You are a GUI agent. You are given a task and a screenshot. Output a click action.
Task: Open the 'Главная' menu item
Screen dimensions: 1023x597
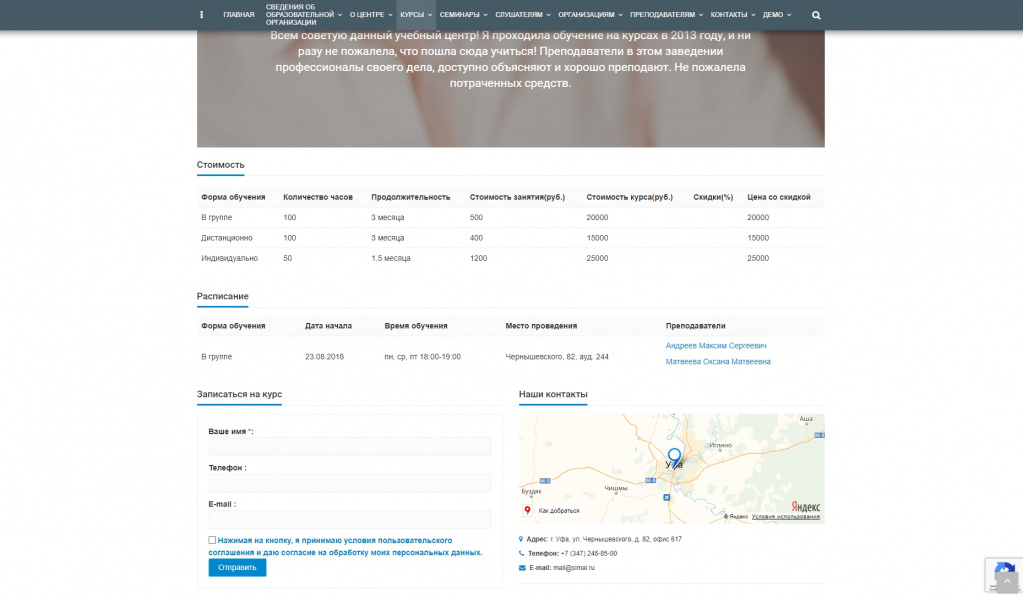point(239,15)
